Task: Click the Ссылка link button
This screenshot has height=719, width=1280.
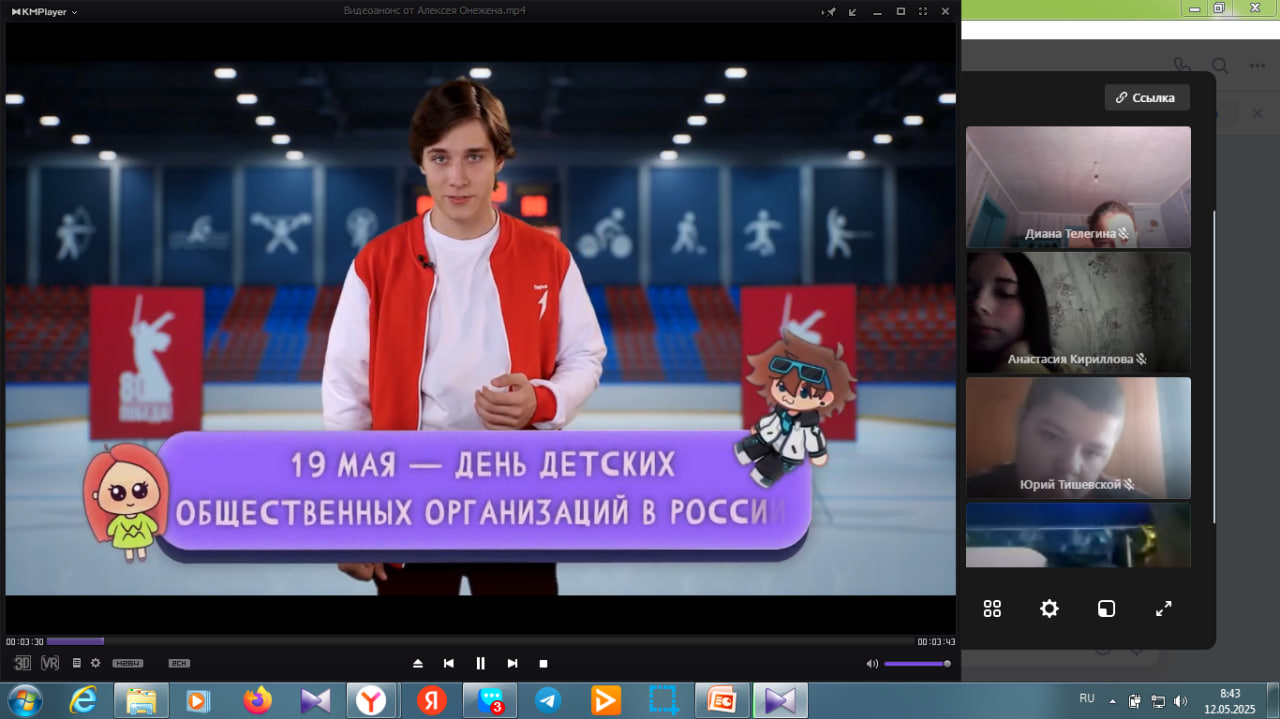Action: pyautogui.click(x=1146, y=98)
